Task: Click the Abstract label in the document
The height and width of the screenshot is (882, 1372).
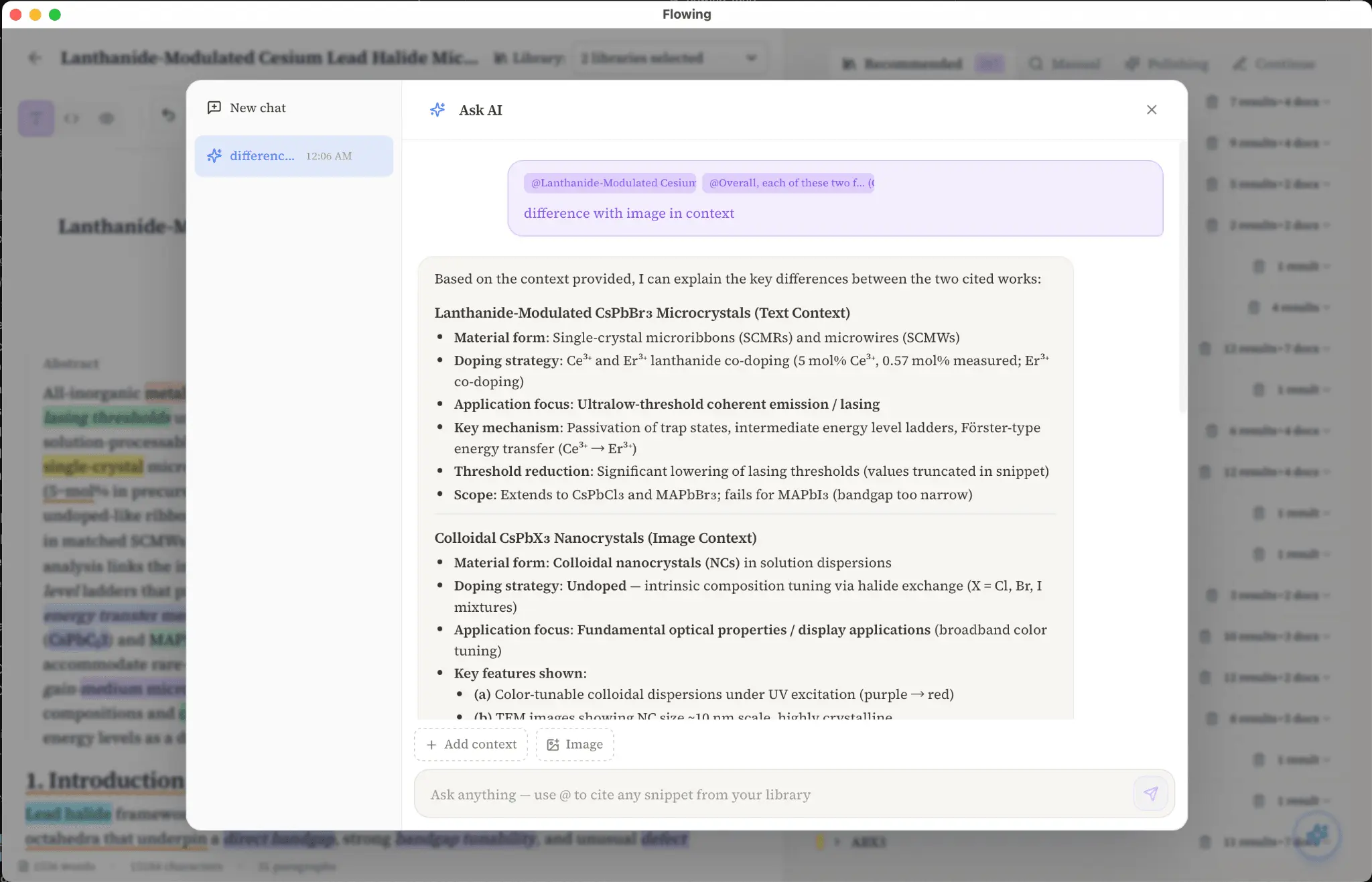Action: [x=71, y=364]
